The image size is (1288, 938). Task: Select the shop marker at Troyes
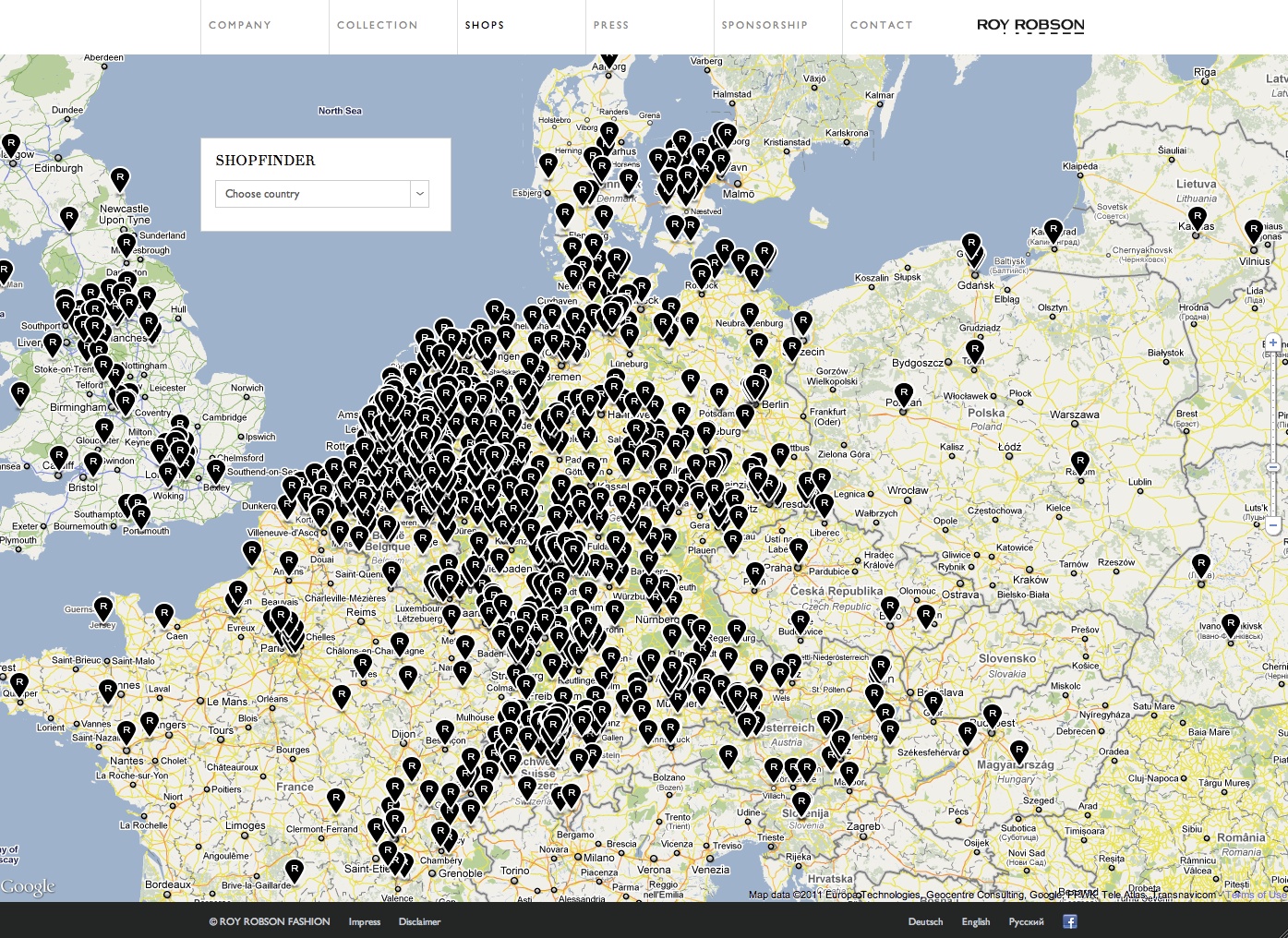[363, 665]
